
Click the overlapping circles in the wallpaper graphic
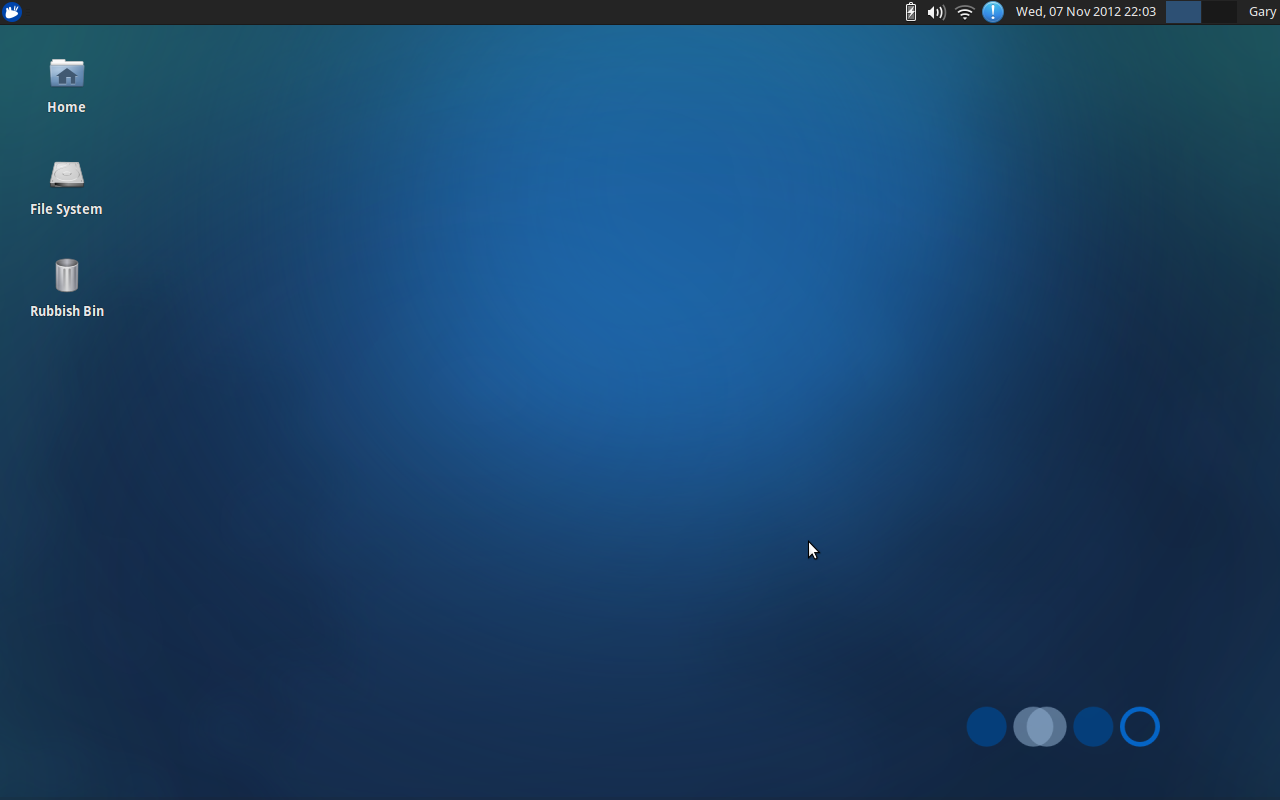click(x=1040, y=726)
